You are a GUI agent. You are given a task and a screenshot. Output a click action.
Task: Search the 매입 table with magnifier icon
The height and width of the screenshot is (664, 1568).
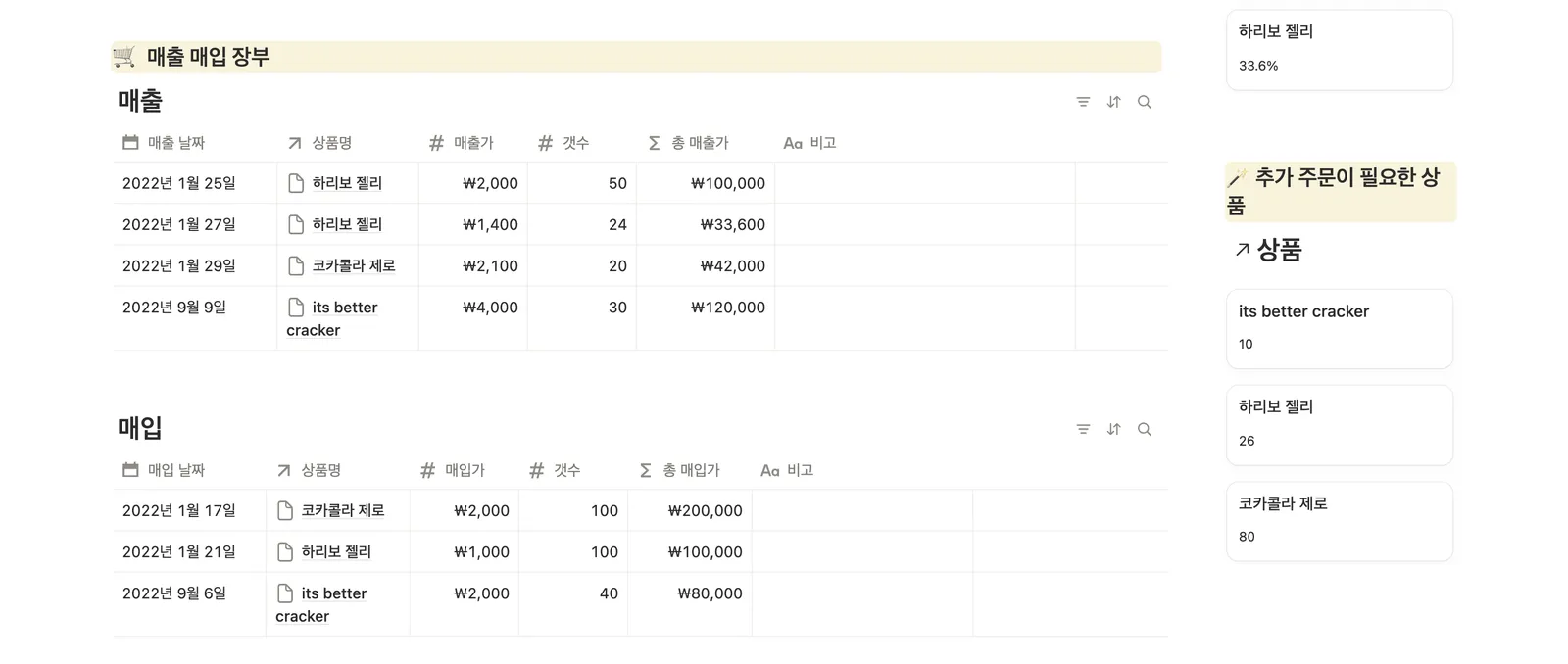pos(1144,429)
